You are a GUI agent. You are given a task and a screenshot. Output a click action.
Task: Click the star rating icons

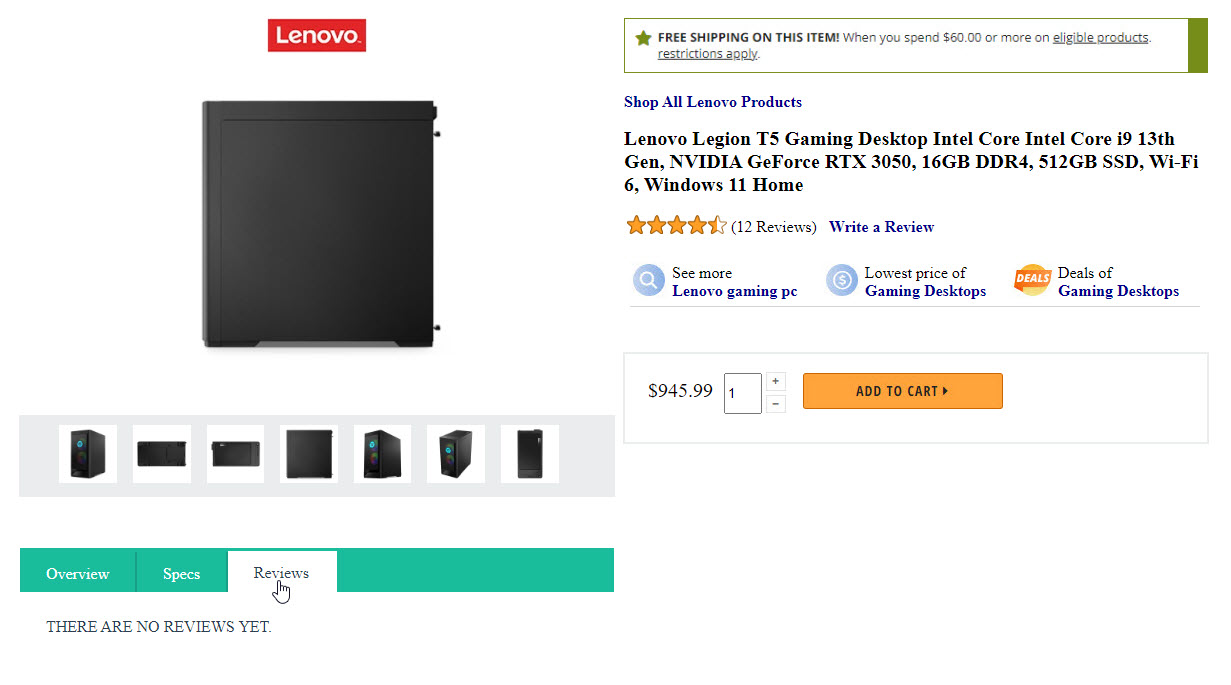tap(676, 226)
